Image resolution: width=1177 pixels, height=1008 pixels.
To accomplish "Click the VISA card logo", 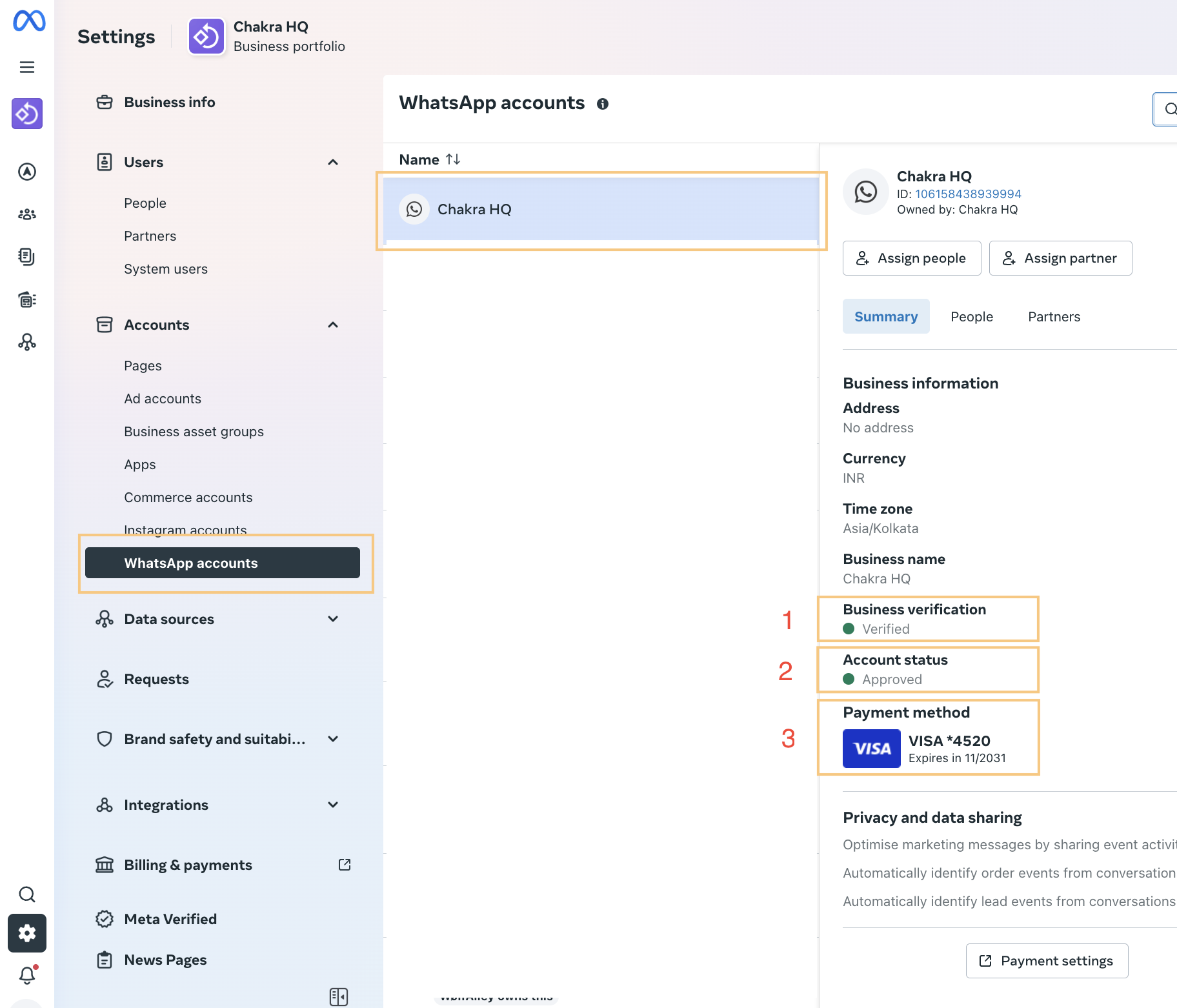I will (872, 749).
